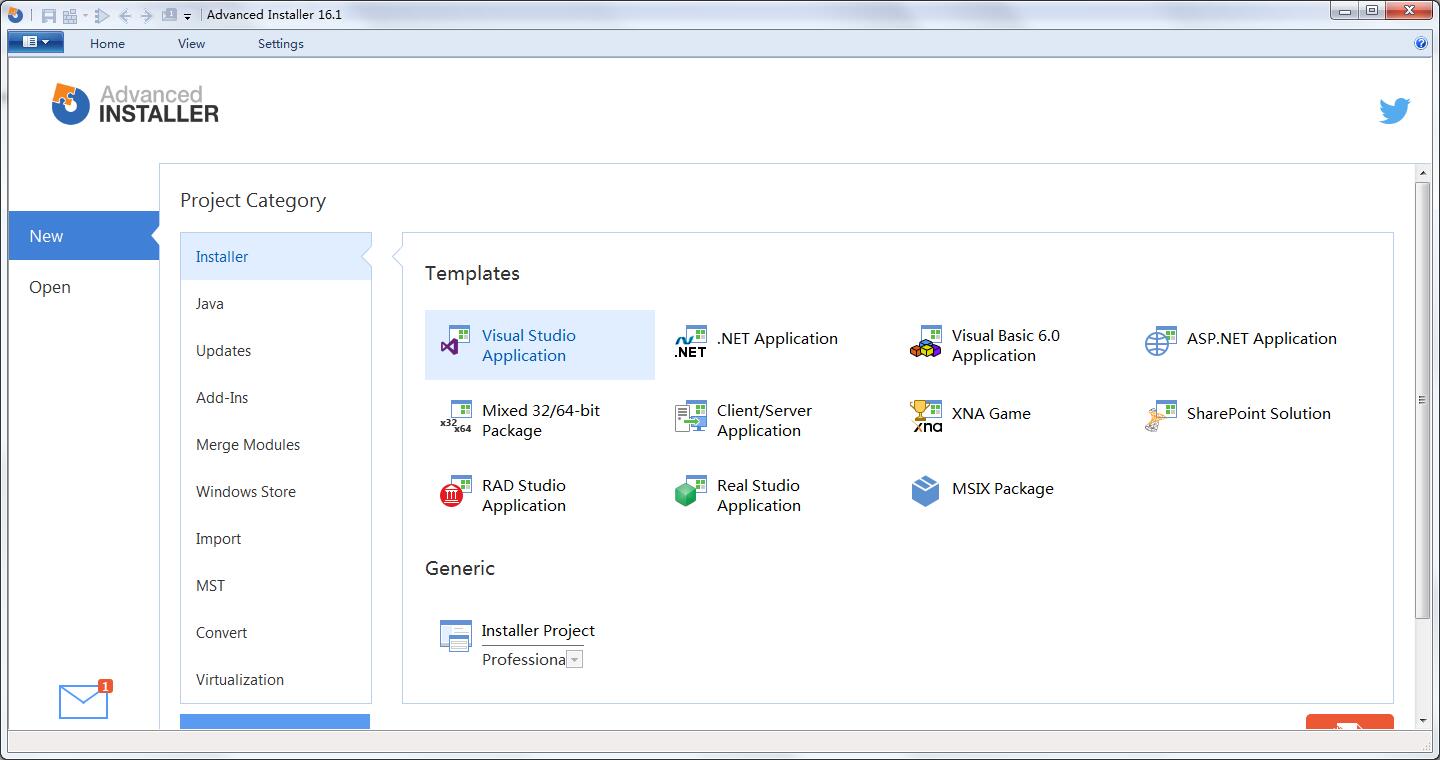This screenshot has width=1440, height=760.
Task: Click the Run icon in quick access toolbar
Action: (x=102, y=15)
